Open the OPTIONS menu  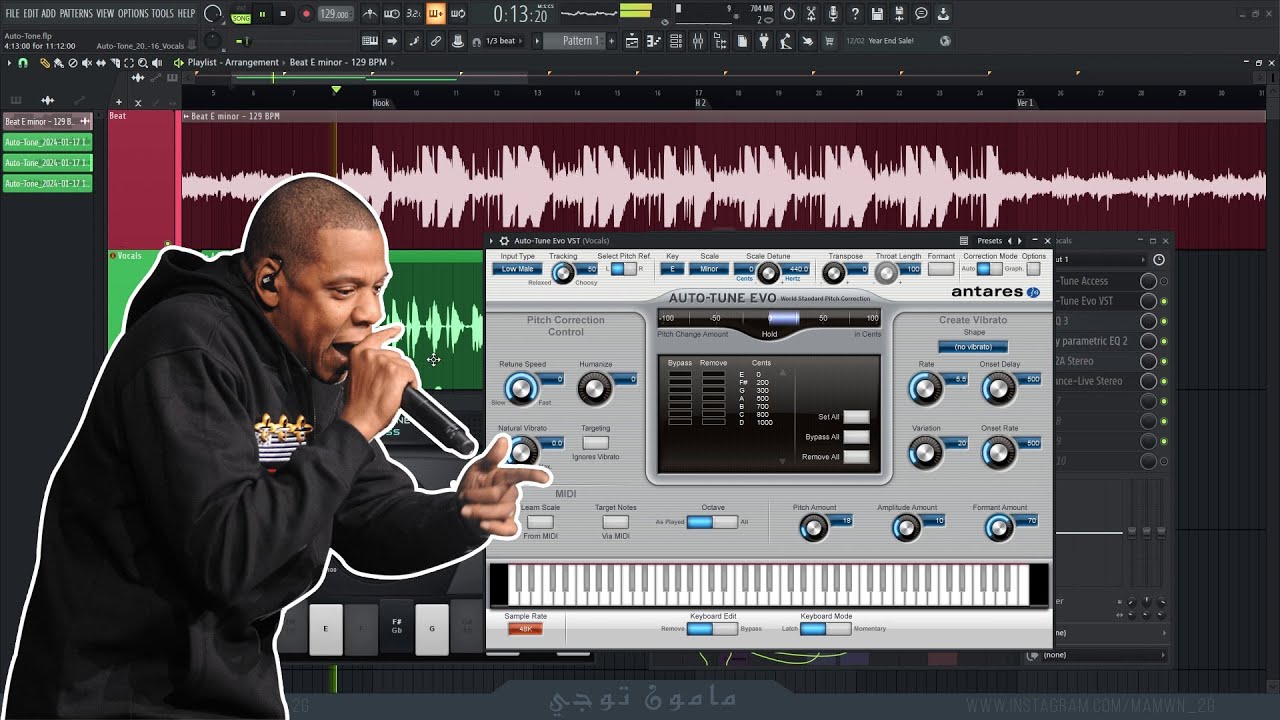pyautogui.click(x=133, y=13)
